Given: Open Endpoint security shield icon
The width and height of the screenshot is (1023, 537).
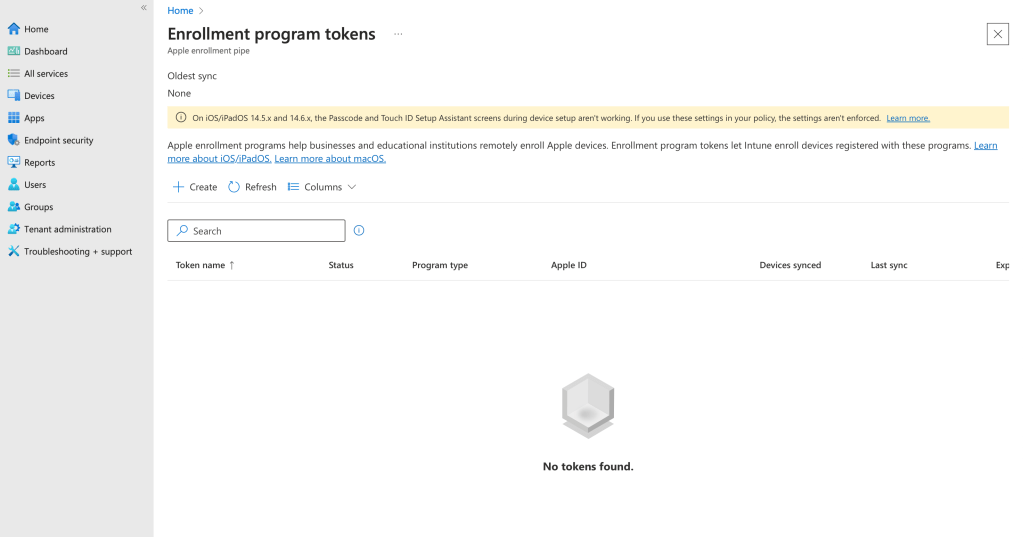Looking at the screenshot, I should click(14, 140).
